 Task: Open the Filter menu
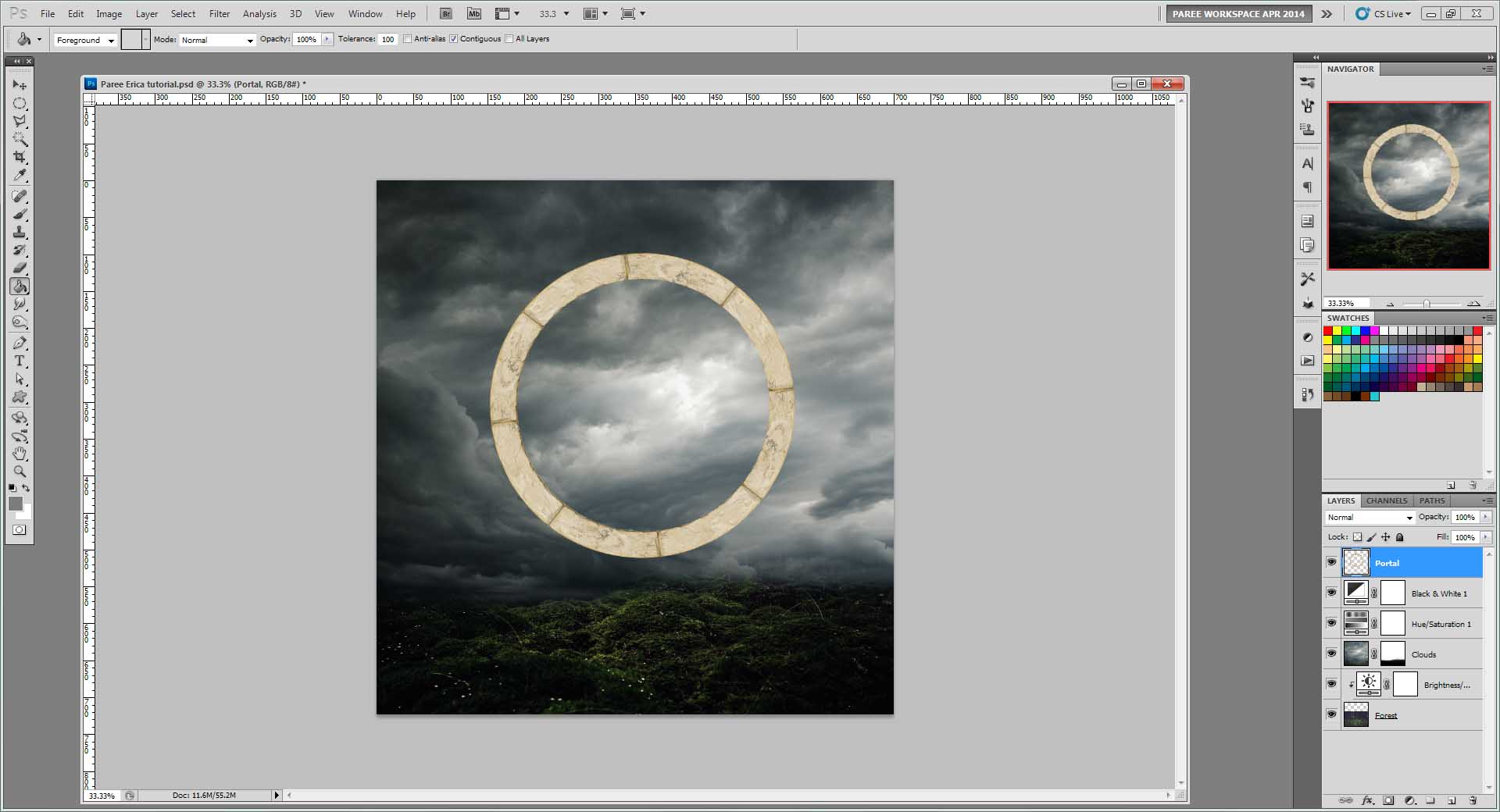220,14
